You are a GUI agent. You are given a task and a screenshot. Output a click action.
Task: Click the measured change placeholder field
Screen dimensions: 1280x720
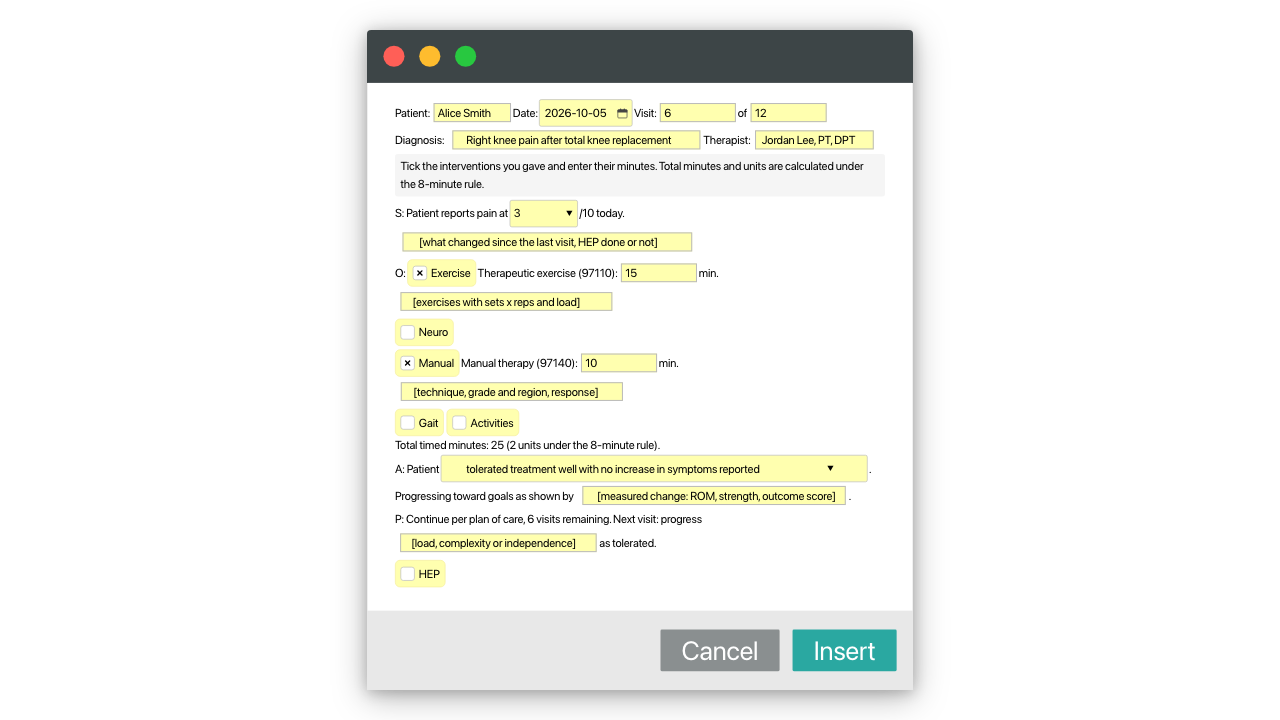pos(714,496)
